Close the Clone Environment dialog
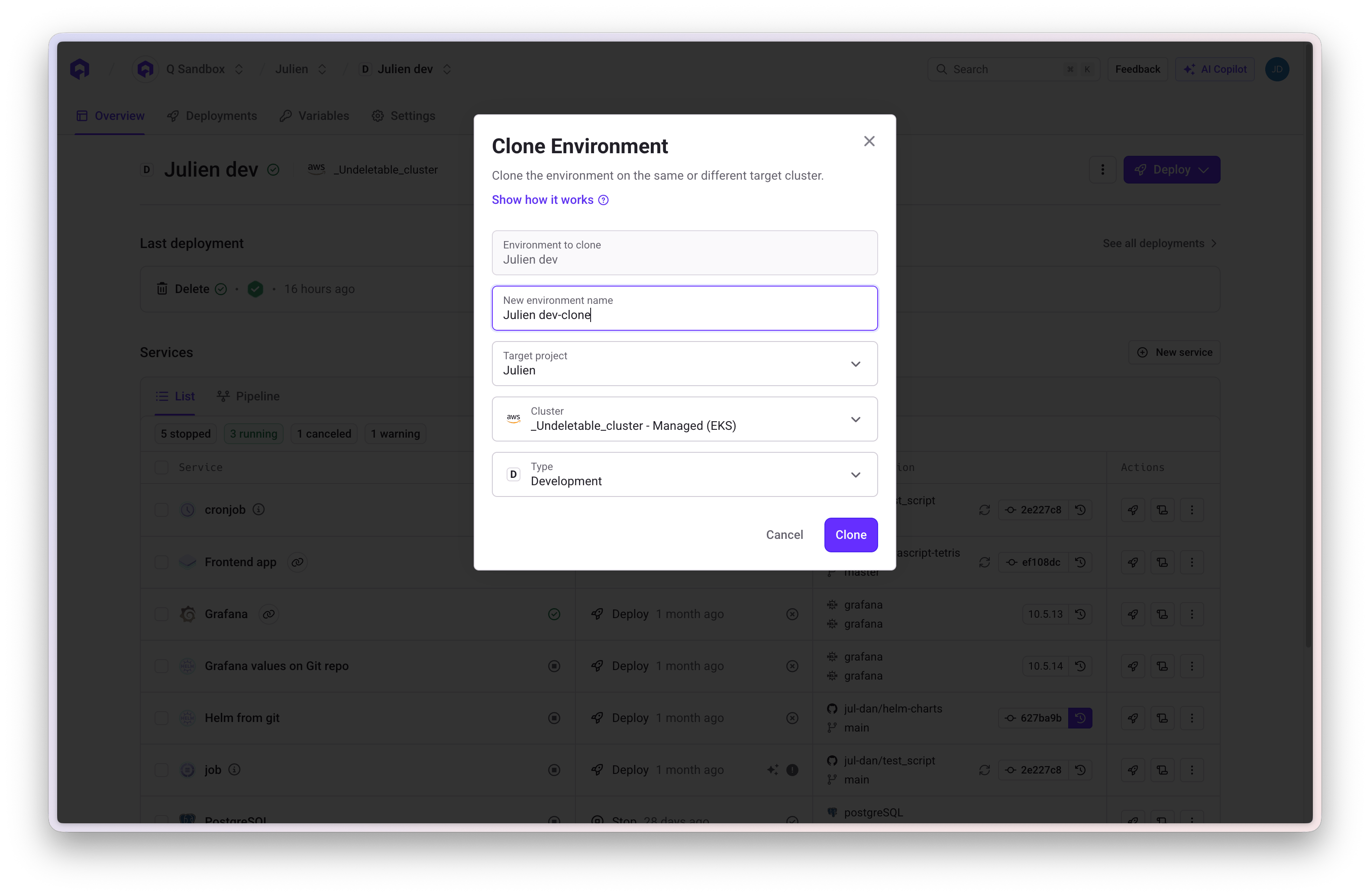 click(869, 141)
